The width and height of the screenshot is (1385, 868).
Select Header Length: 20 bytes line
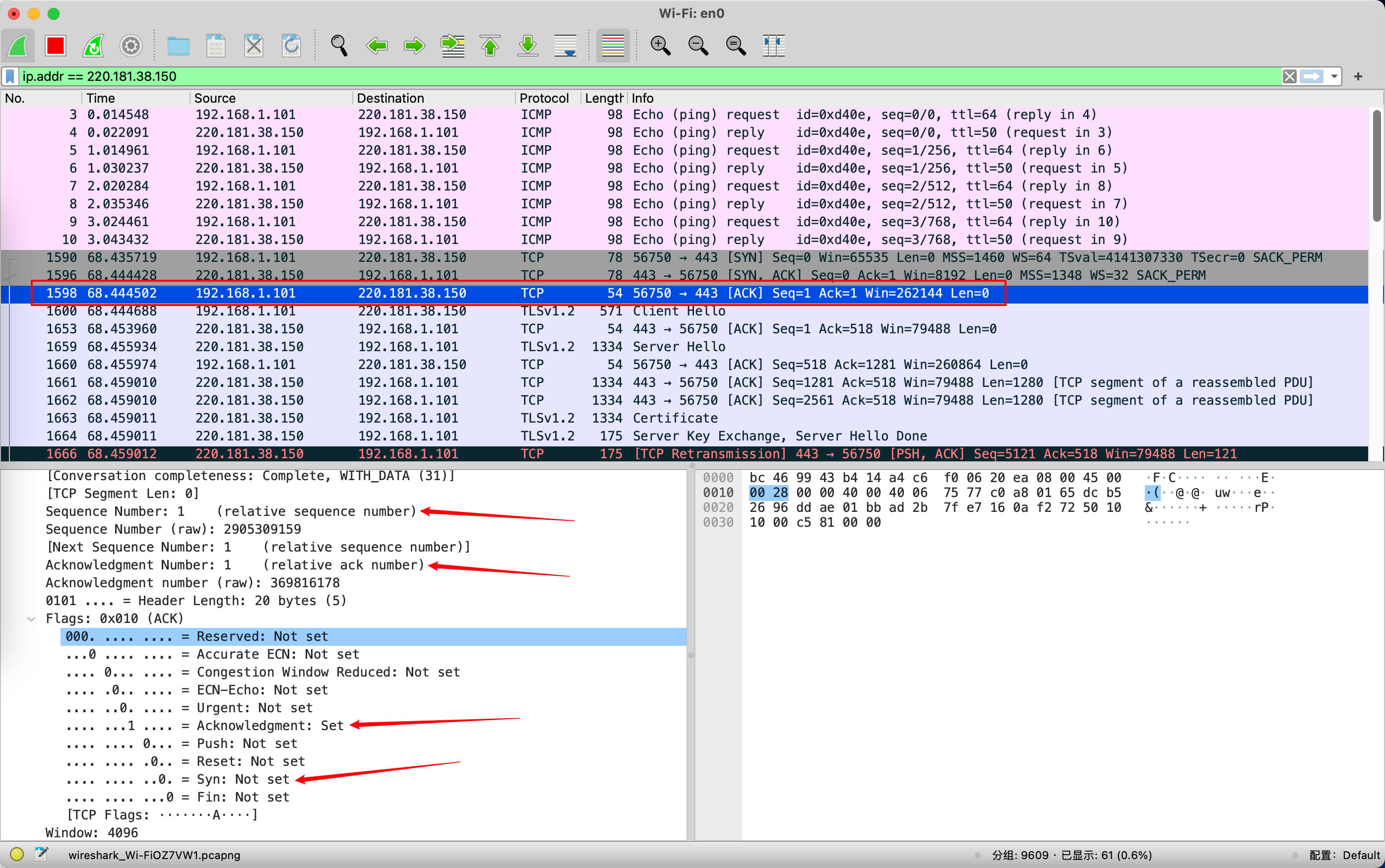point(196,601)
